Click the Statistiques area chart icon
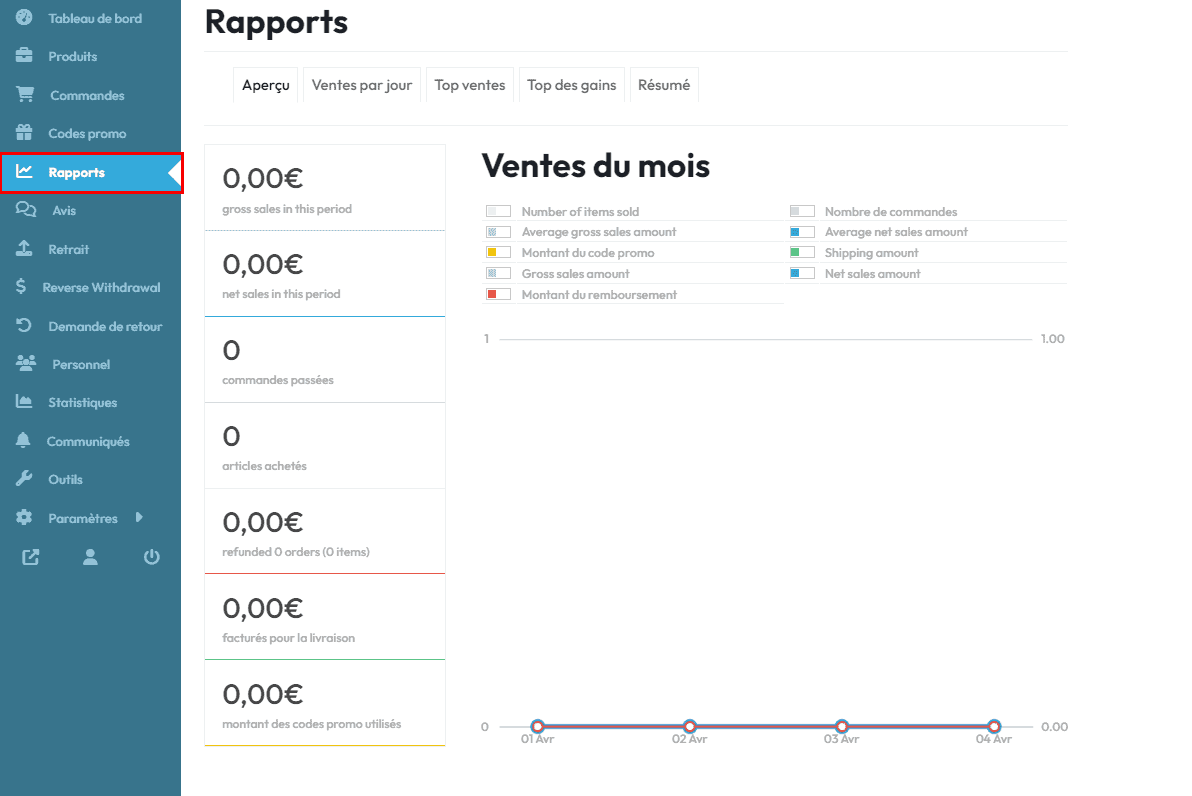Image resolution: width=1192 pixels, height=796 pixels. tap(24, 401)
